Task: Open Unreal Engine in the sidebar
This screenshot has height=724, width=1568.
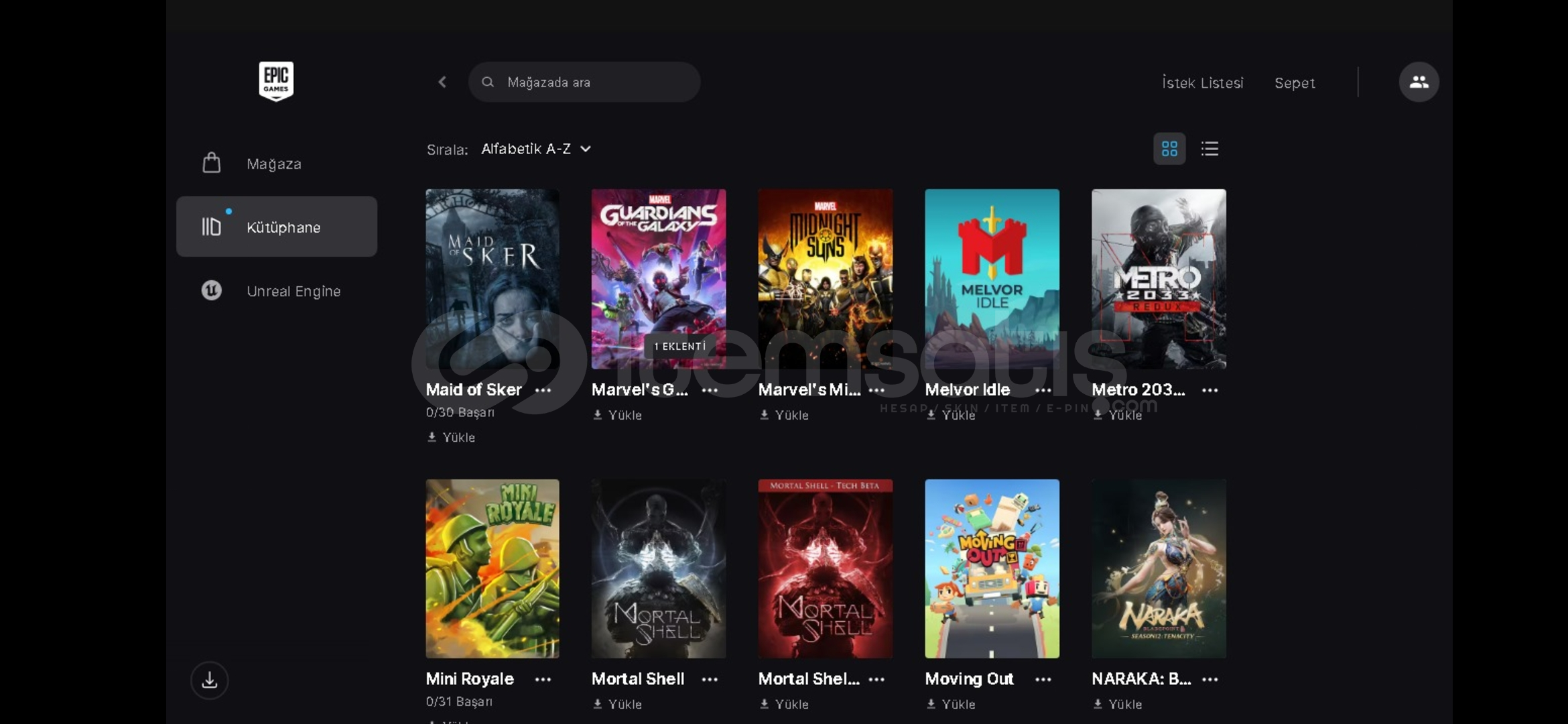Action: (x=277, y=290)
